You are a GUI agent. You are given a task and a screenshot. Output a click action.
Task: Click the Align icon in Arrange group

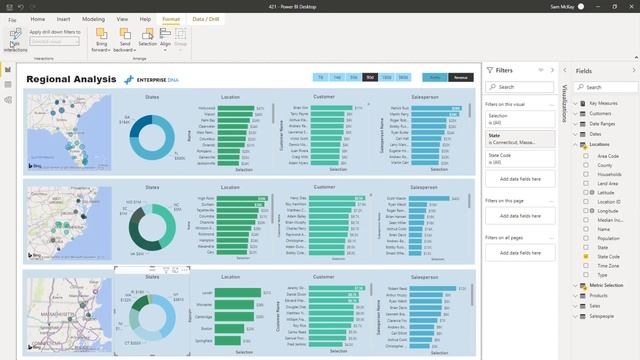[165, 33]
